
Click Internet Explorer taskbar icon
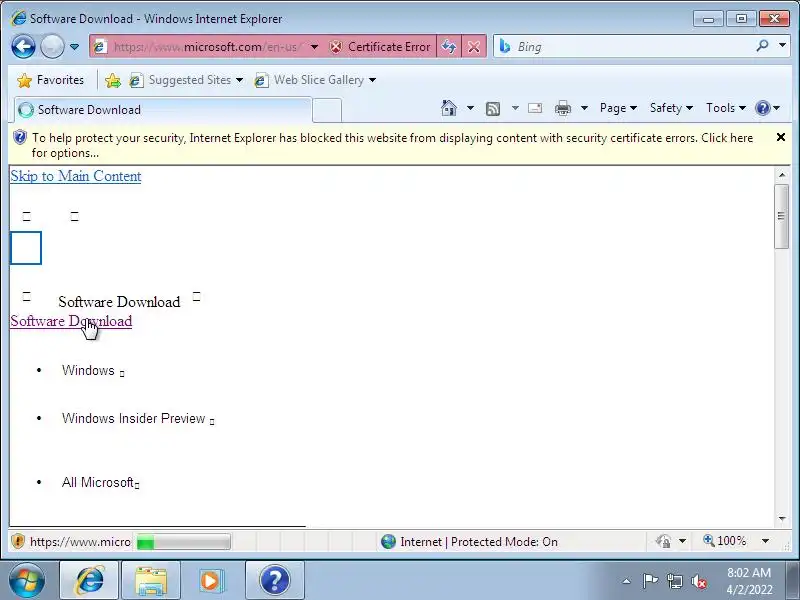click(89, 581)
